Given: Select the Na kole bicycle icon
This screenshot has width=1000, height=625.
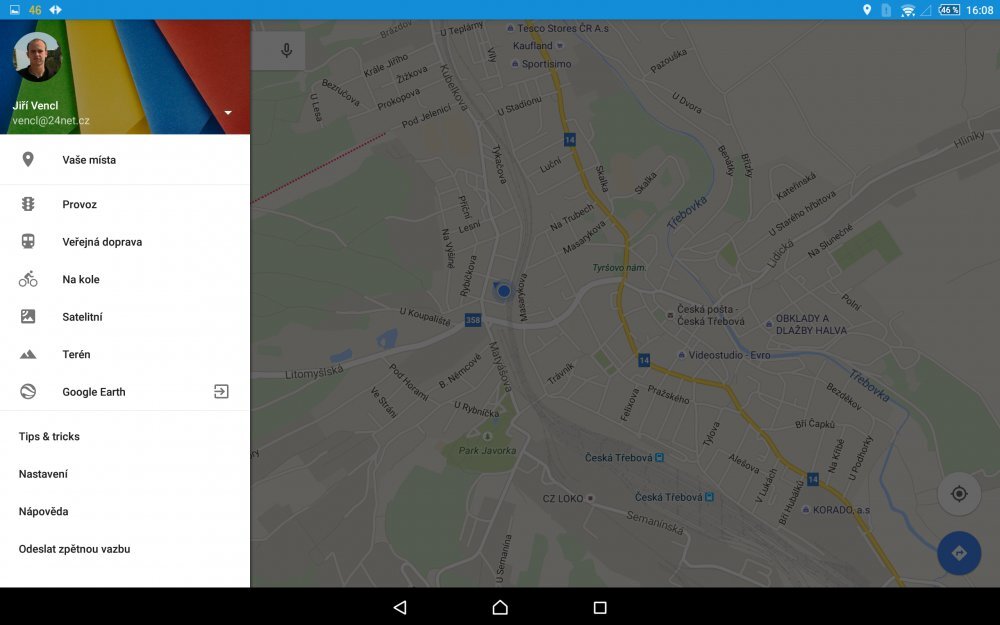Looking at the screenshot, I should point(27,279).
